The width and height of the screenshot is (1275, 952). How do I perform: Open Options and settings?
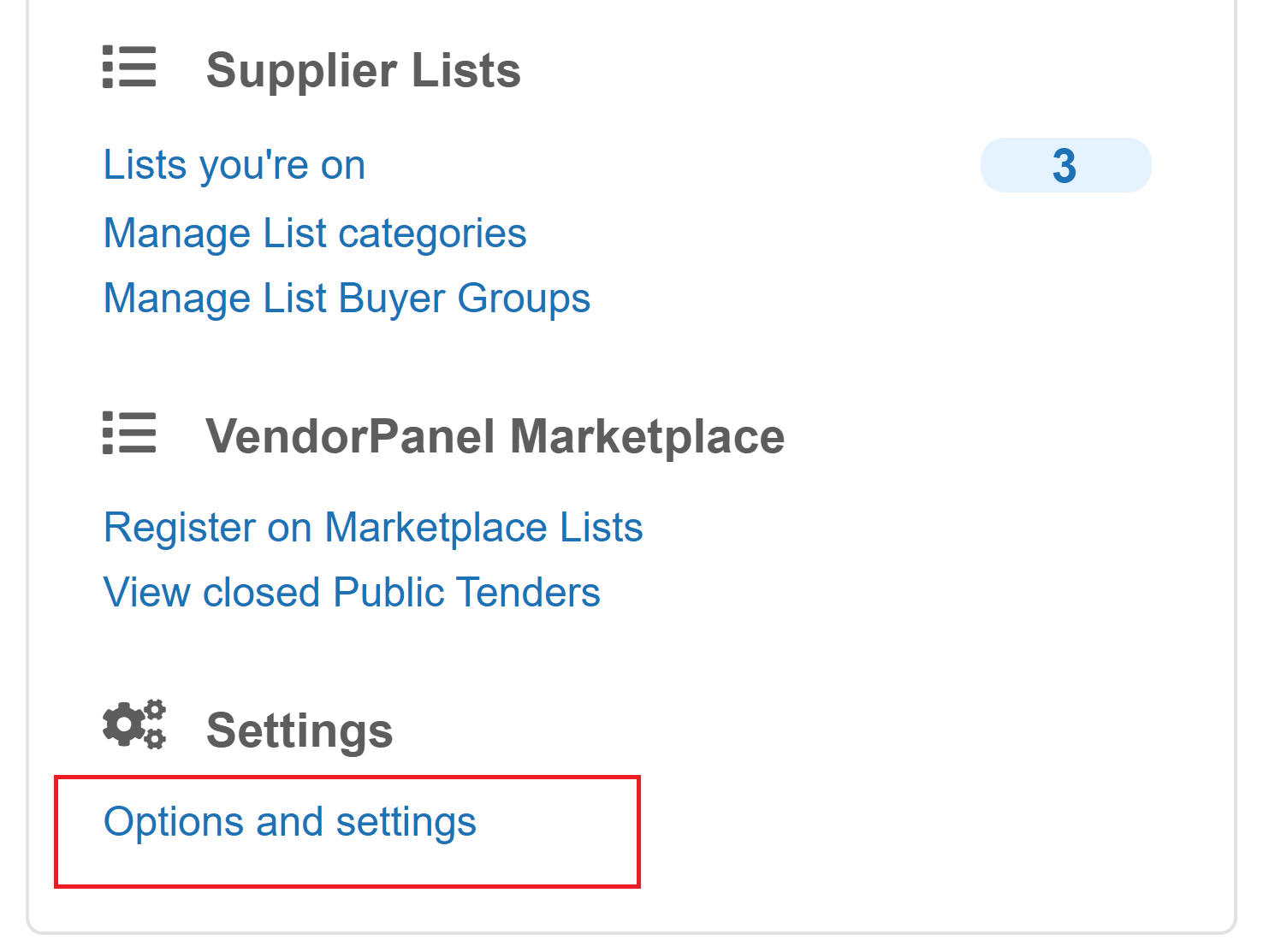pos(290,822)
